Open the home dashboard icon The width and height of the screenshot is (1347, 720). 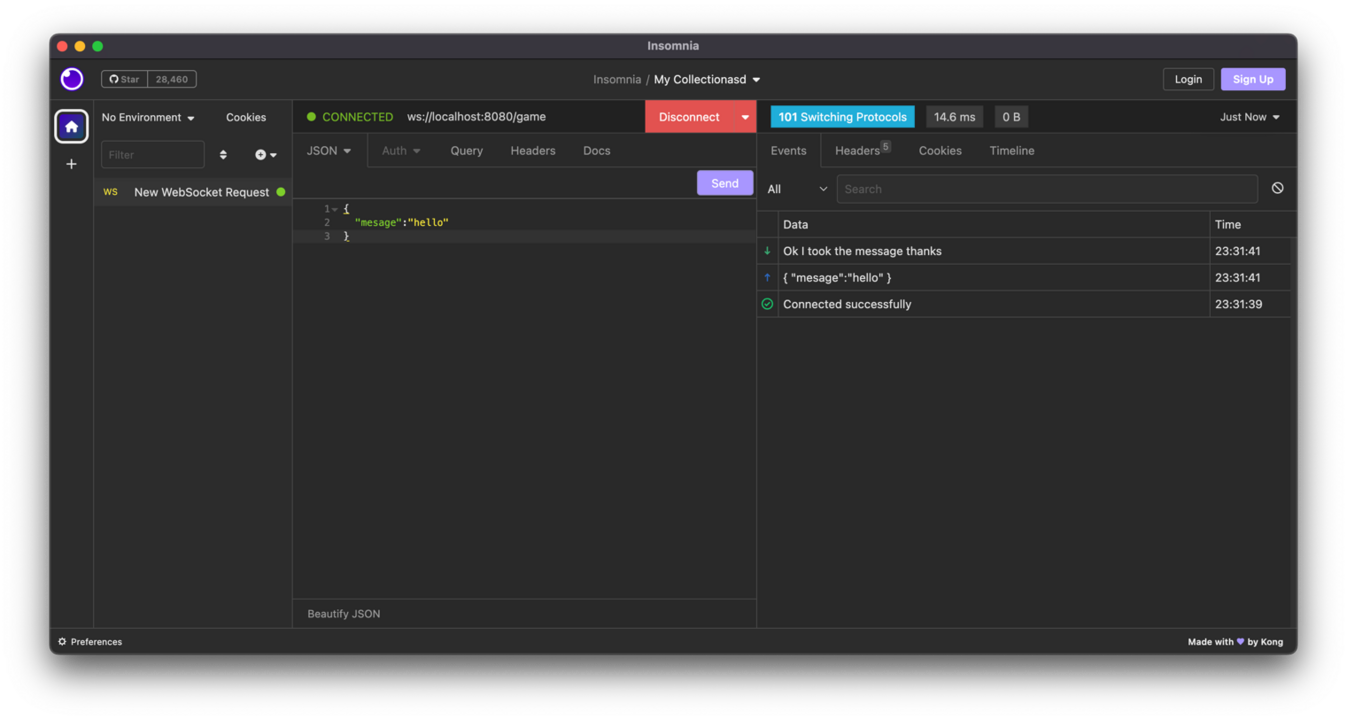point(71,127)
